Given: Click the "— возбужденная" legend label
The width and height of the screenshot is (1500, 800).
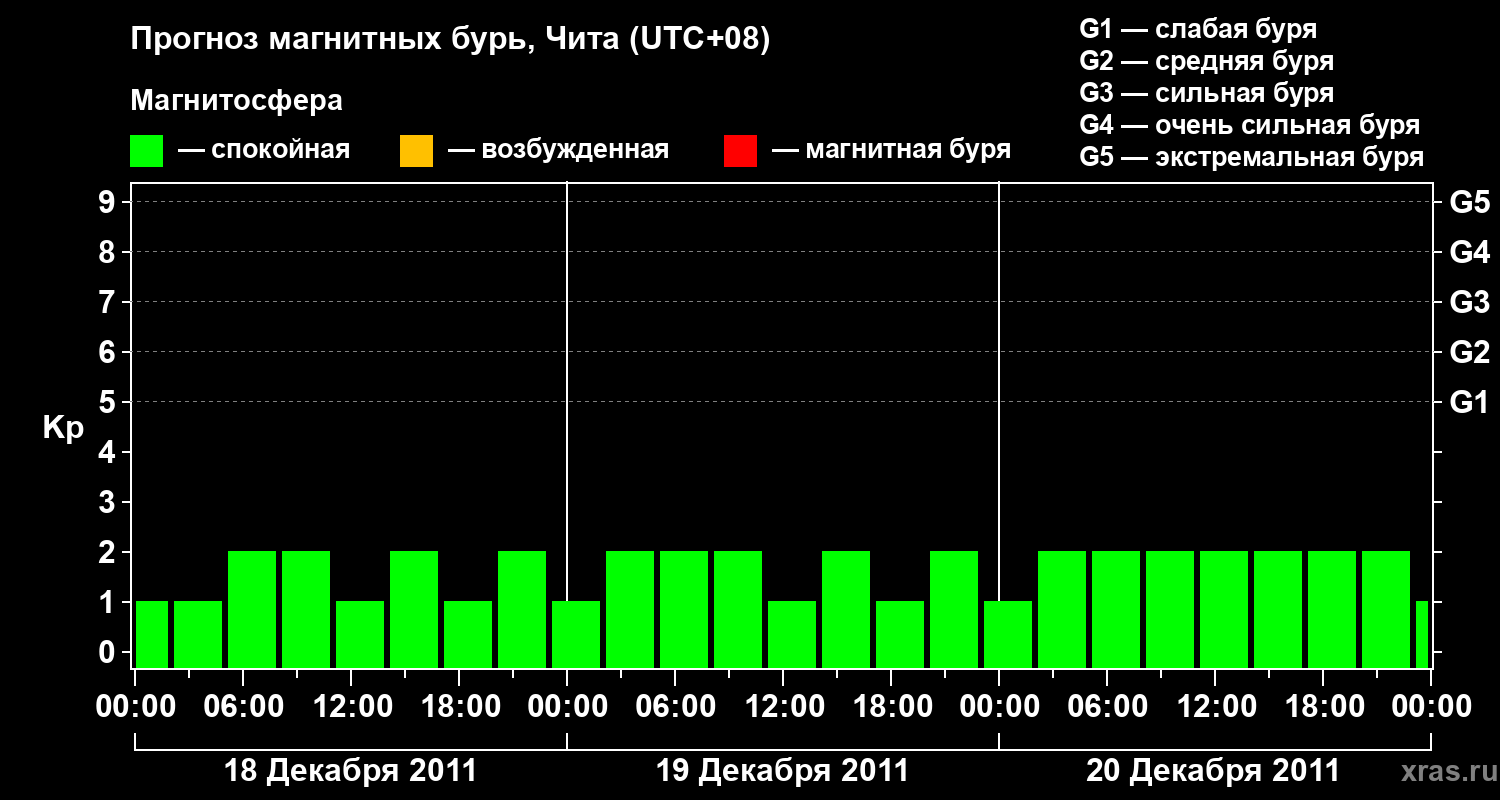Looking at the screenshot, I should click(558, 151).
